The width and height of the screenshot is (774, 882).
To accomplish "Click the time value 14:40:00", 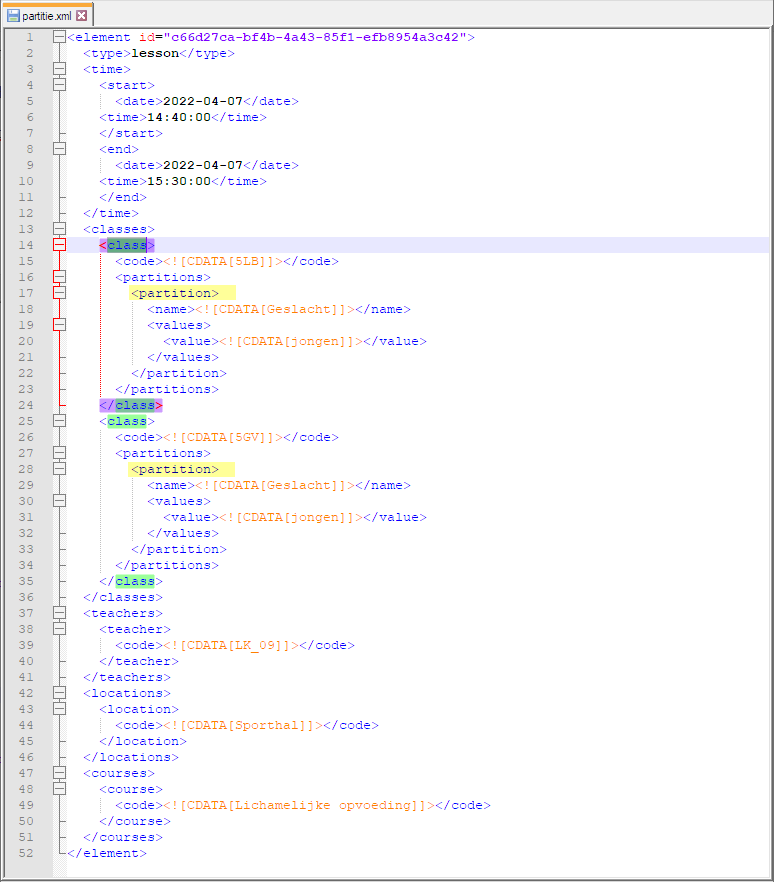I will (x=179, y=117).
